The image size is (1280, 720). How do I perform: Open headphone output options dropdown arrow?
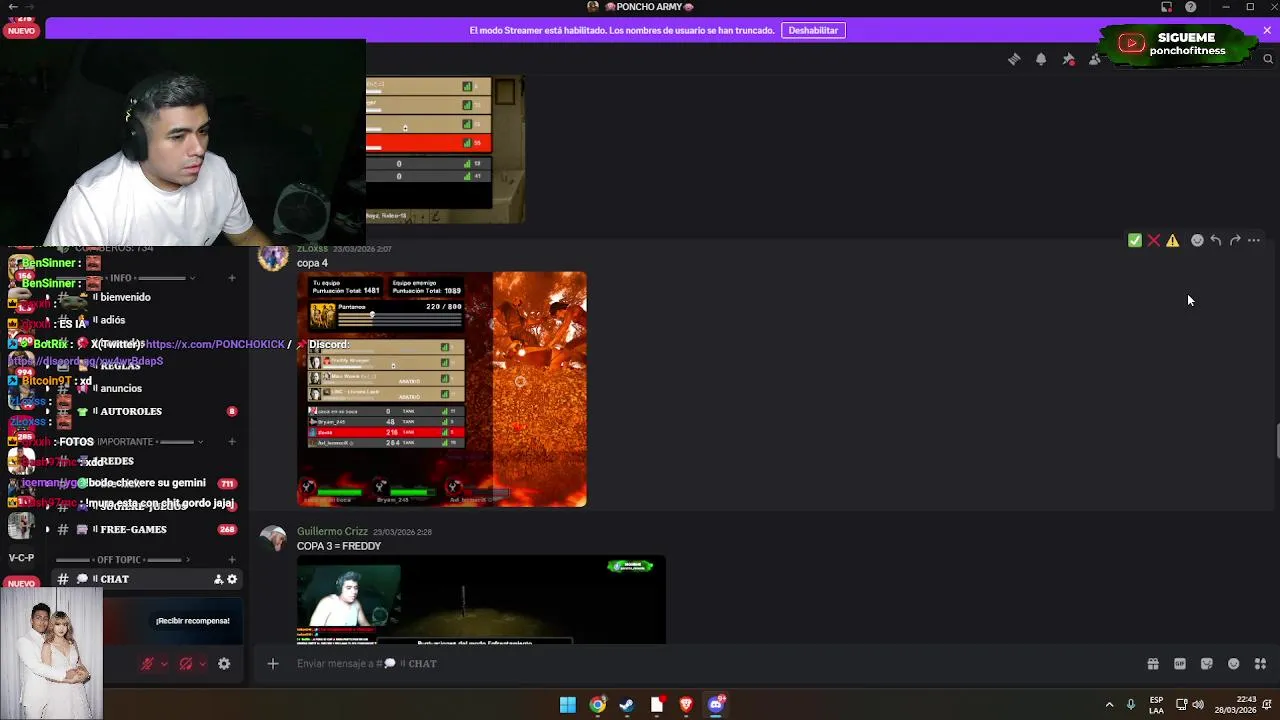tap(202, 663)
